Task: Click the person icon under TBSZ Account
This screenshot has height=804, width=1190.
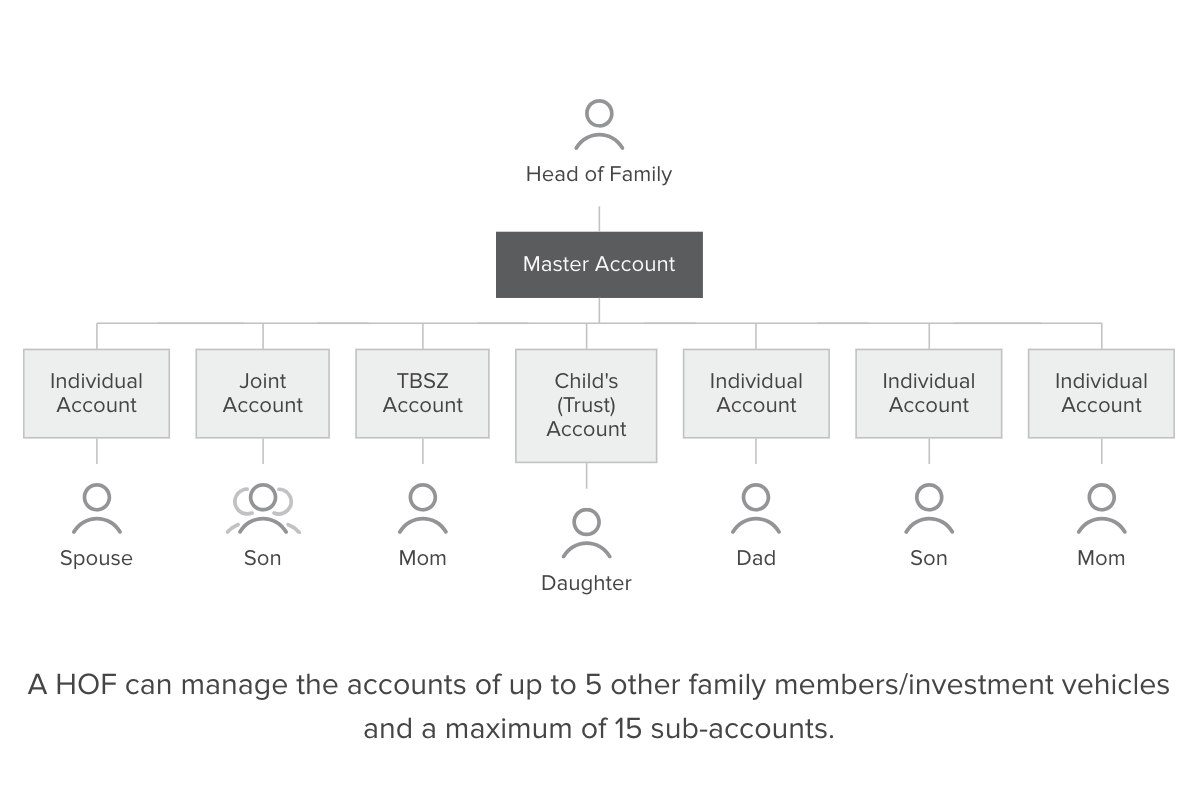Action: point(423,510)
